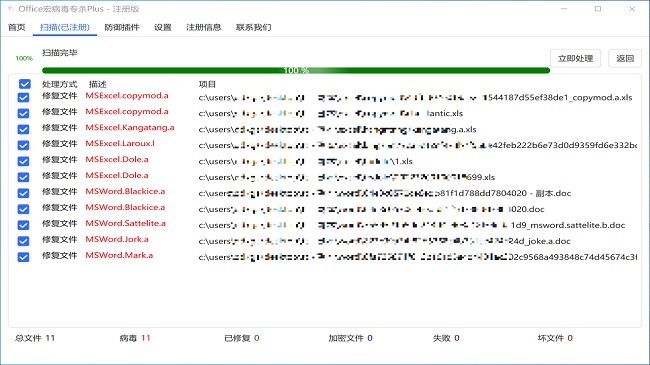
Task: Minimize the Office宏病毒专杀Plus window
Action: 564,9
